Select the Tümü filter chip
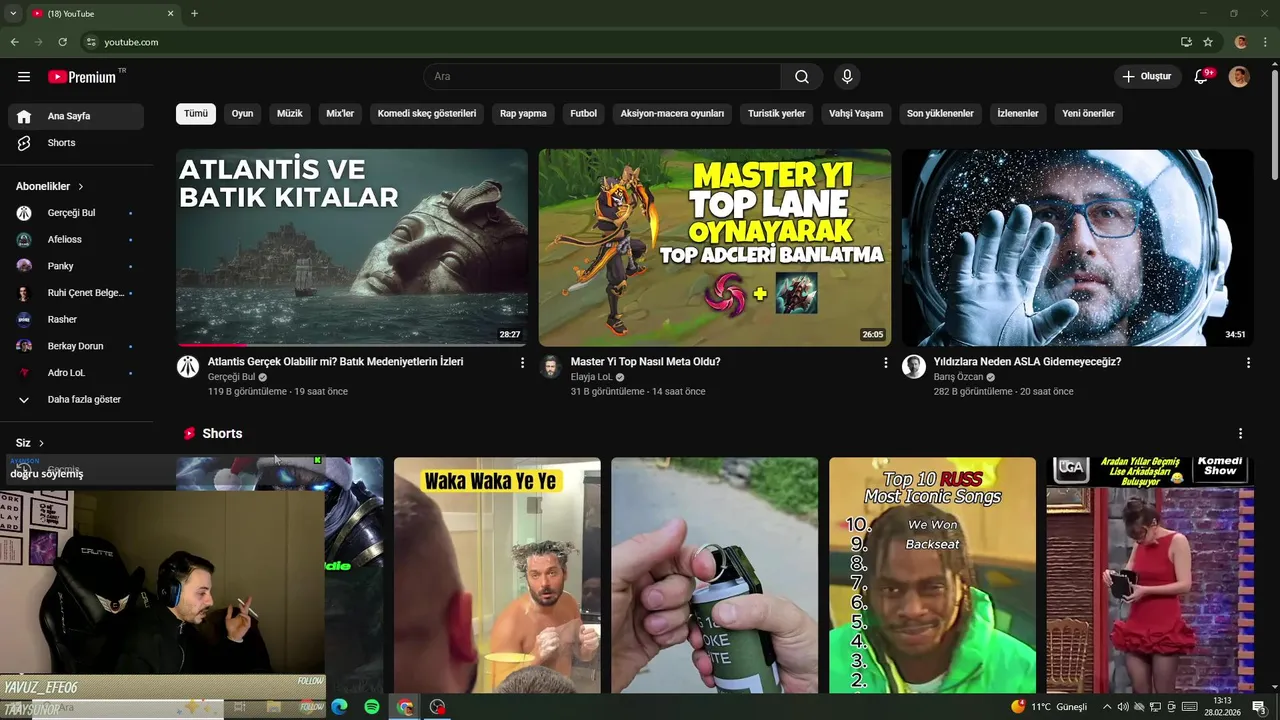 coord(196,114)
